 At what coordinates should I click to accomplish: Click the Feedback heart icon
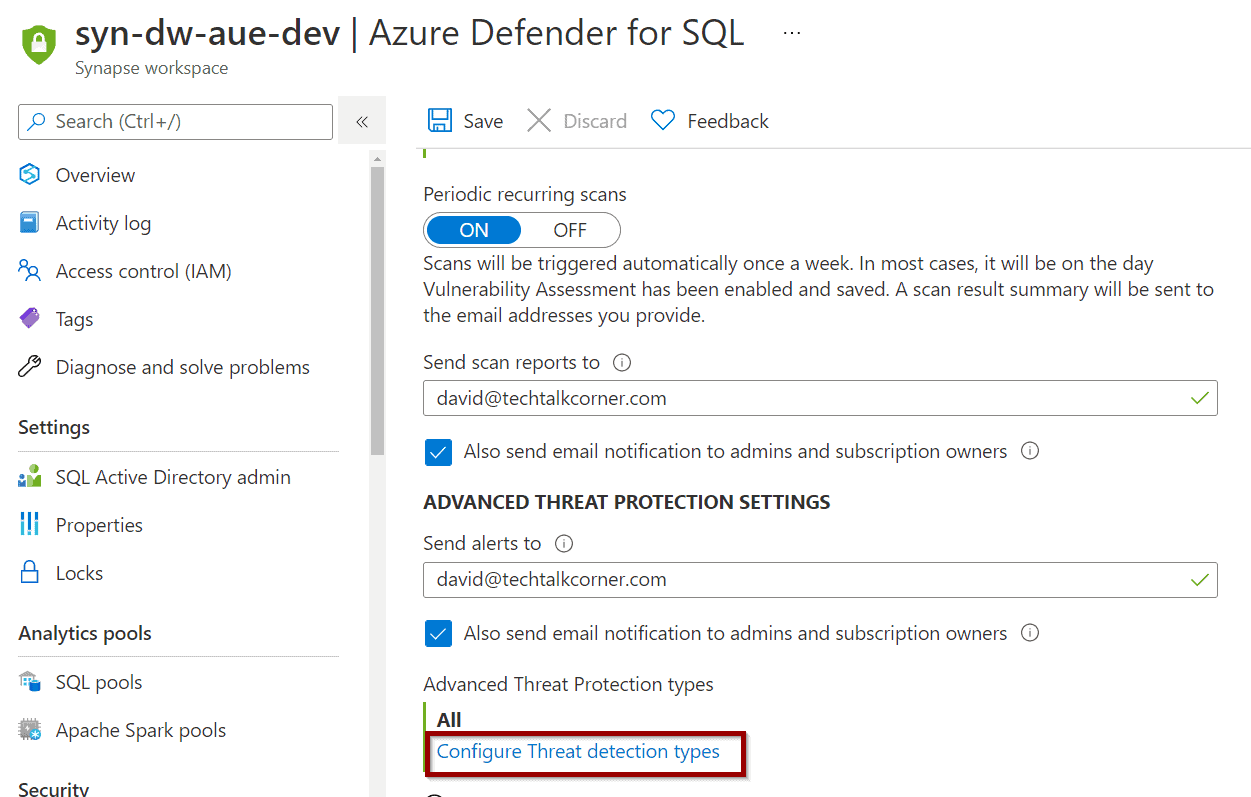tap(663, 121)
